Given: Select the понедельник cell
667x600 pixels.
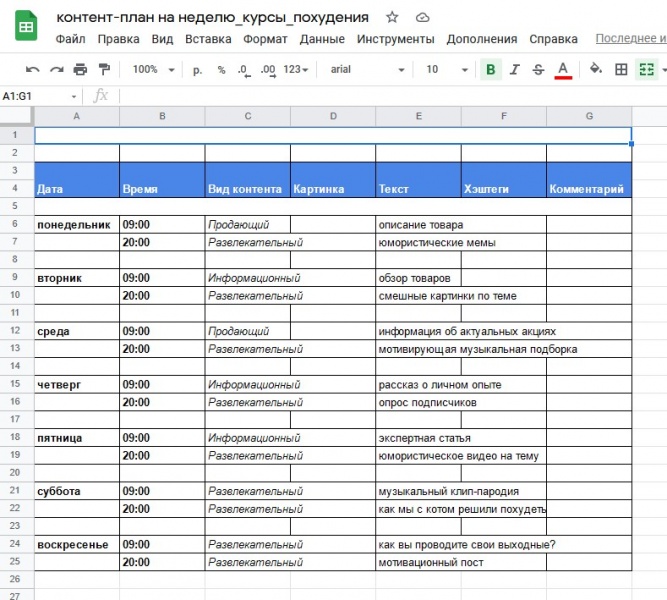Looking at the screenshot, I should point(77,224).
